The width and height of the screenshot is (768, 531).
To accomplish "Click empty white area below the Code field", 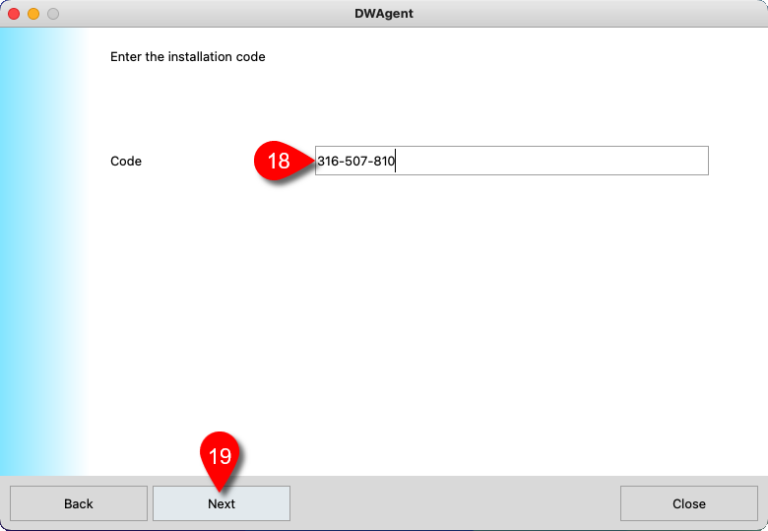I will pos(450,320).
